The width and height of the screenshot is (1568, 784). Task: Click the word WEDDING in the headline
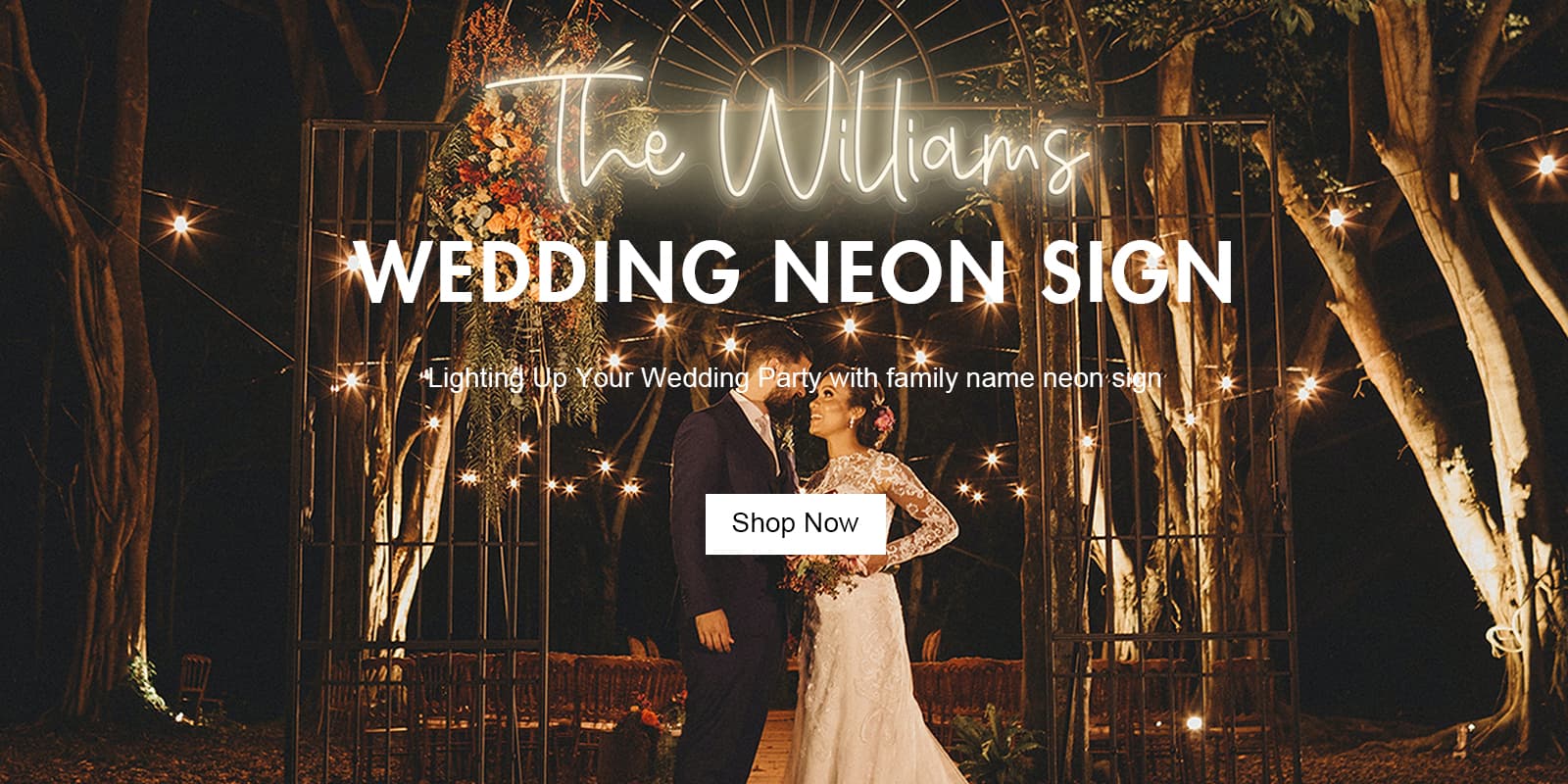[550, 271]
